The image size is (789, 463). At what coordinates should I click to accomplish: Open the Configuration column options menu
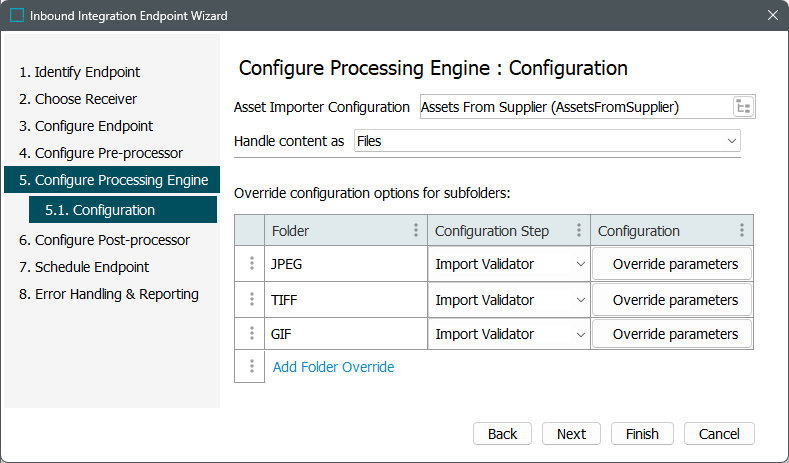click(x=742, y=231)
